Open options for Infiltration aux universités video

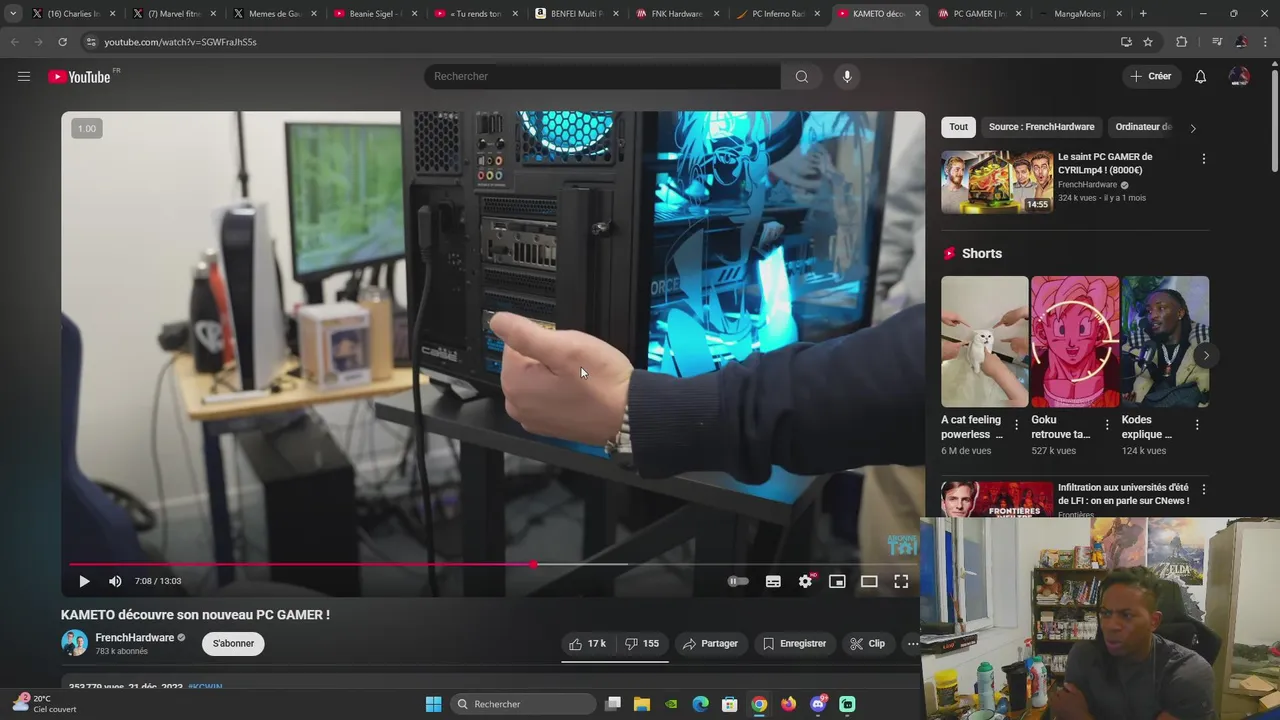pos(1203,490)
